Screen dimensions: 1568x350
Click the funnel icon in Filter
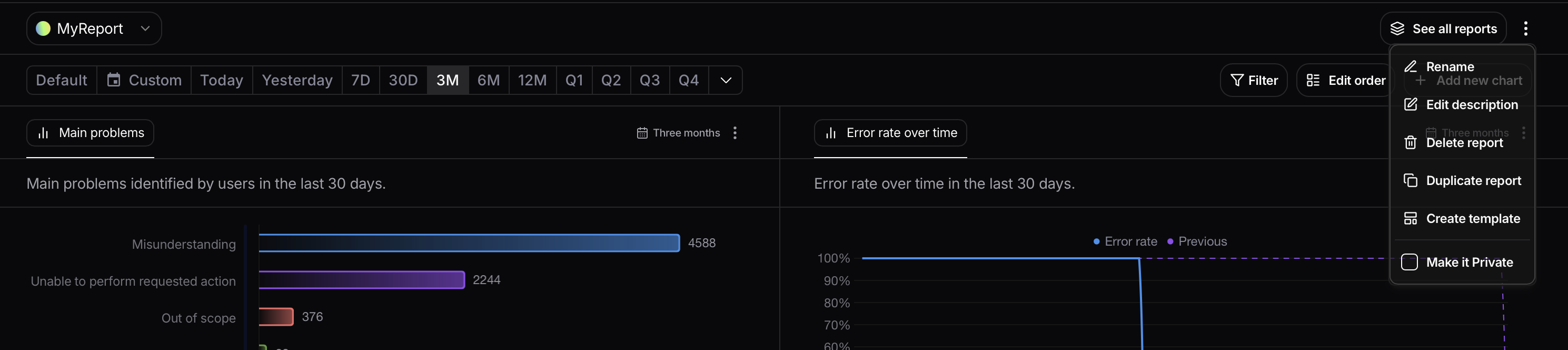click(1237, 80)
